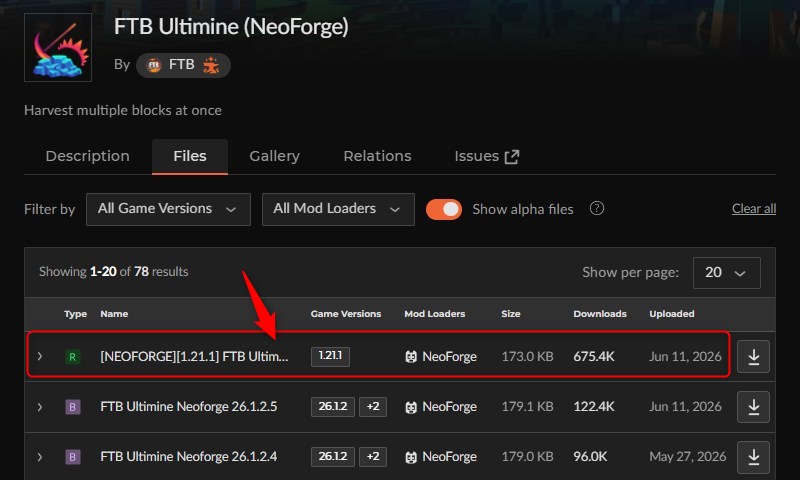This screenshot has width=800, height=480.
Task: Click the 26.1.2 version tag in 26.1.2.4 row
Action: (x=333, y=457)
